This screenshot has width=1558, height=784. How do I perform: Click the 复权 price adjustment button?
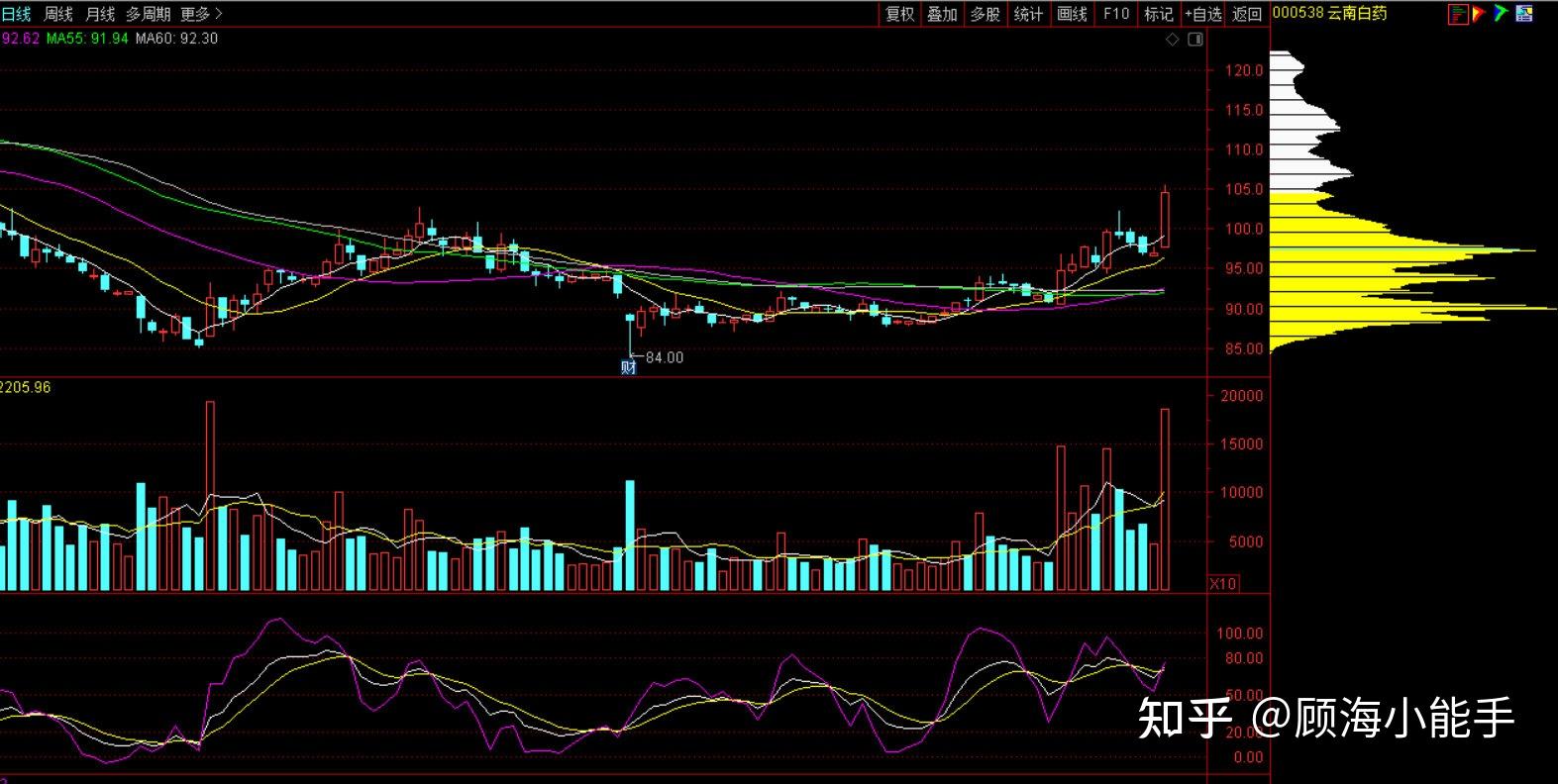pos(900,14)
